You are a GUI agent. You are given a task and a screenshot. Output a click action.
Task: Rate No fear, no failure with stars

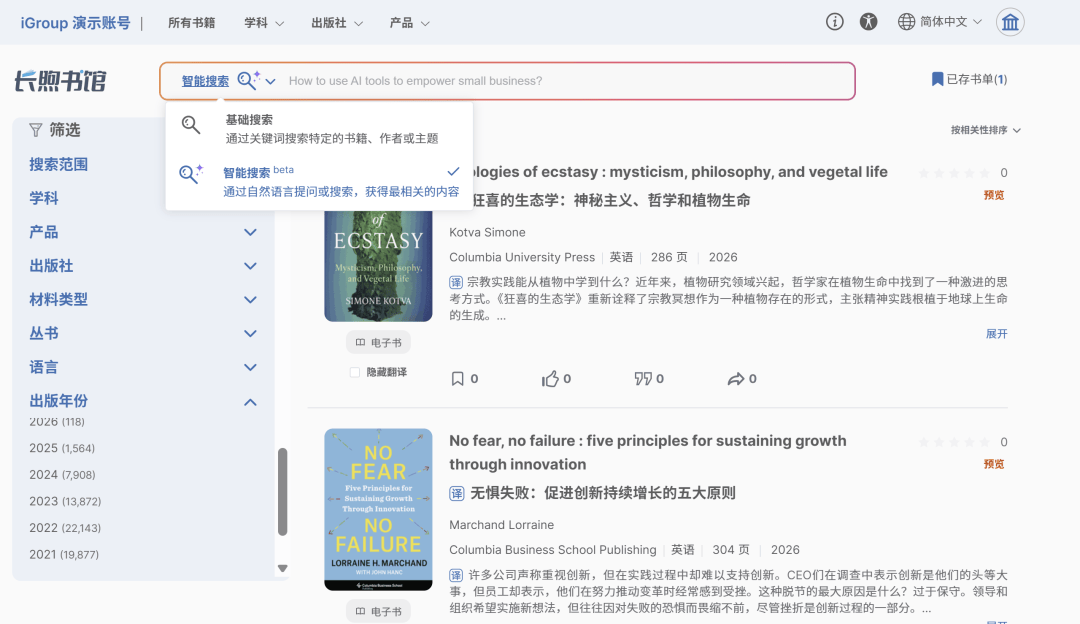coord(955,442)
